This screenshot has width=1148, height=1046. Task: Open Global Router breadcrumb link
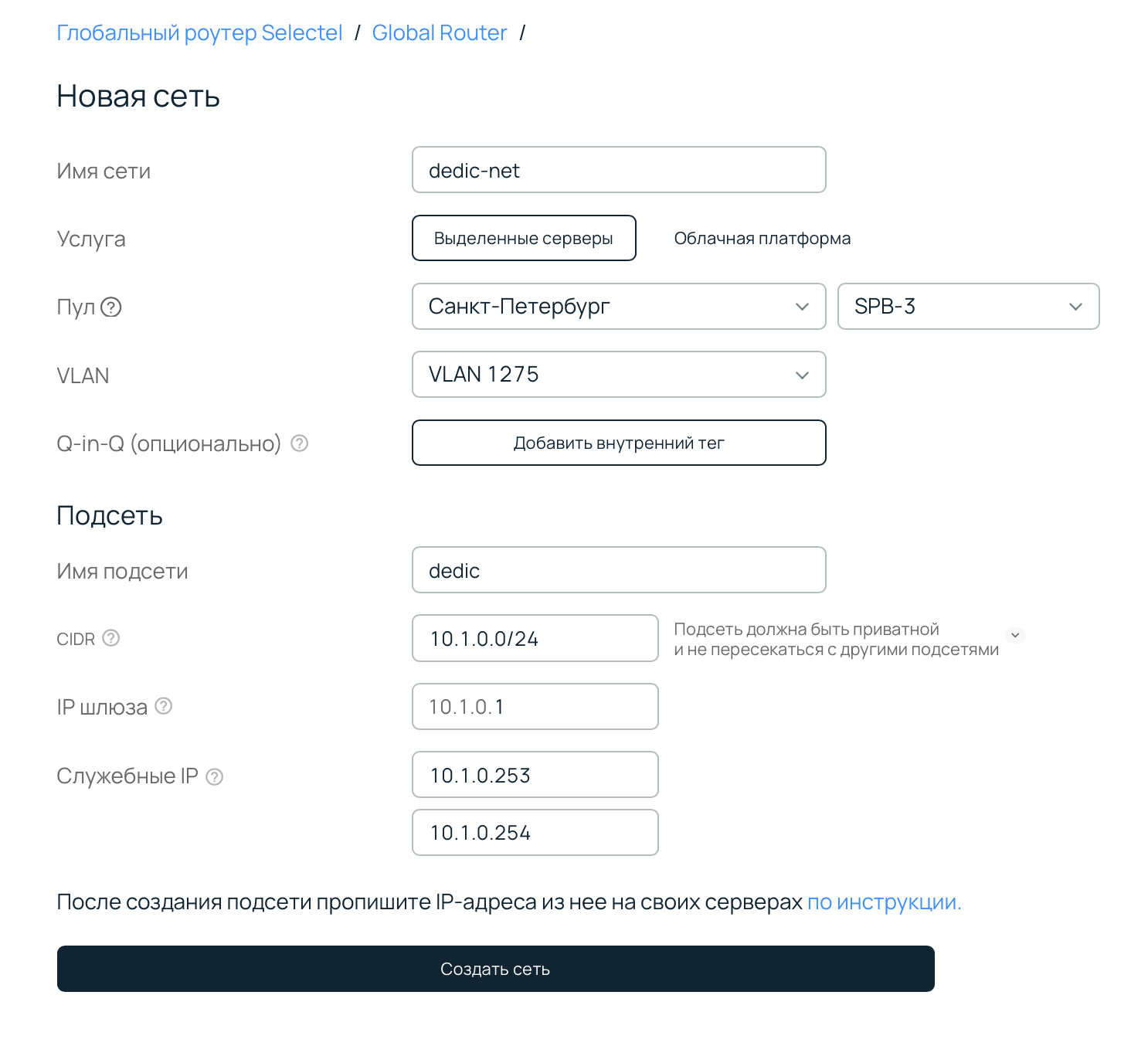(x=440, y=33)
